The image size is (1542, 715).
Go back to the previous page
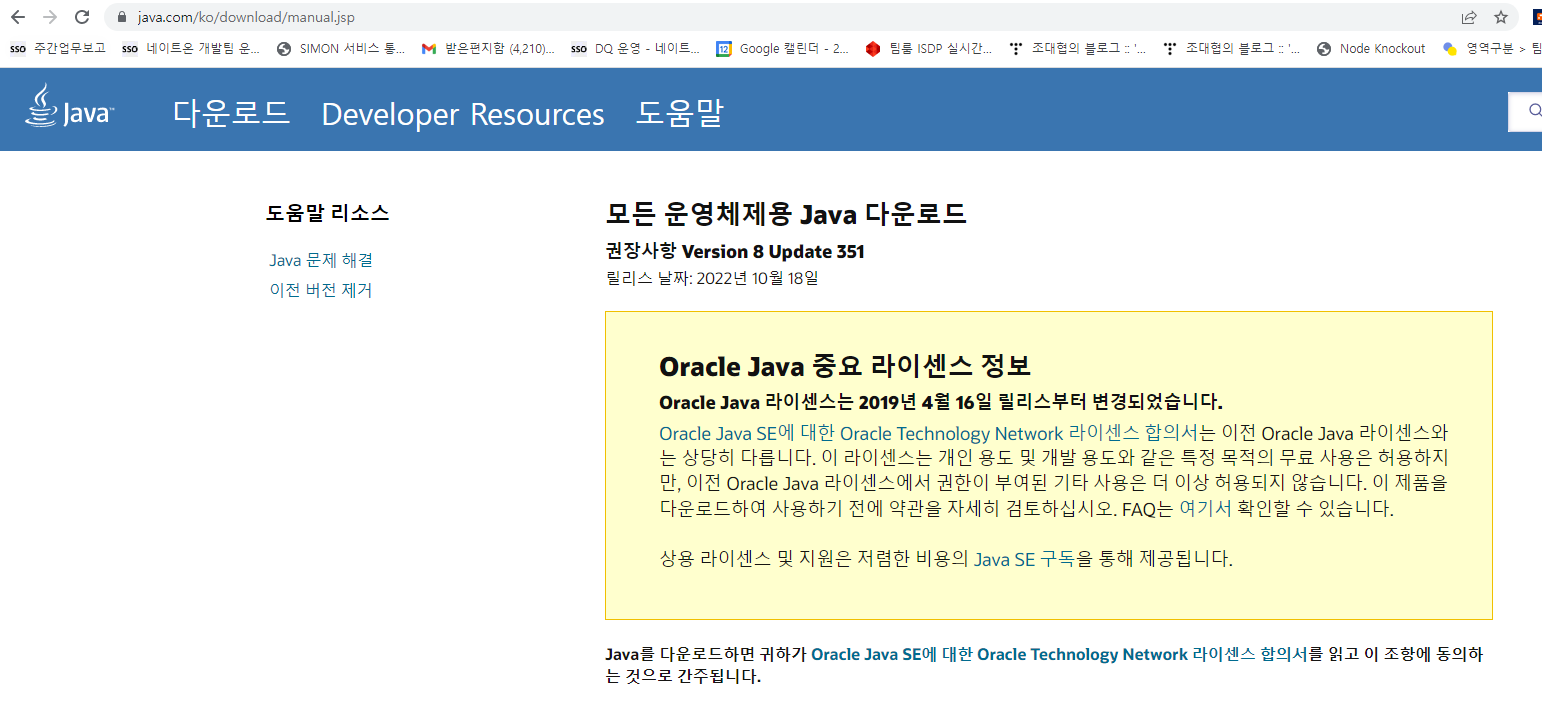18,17
